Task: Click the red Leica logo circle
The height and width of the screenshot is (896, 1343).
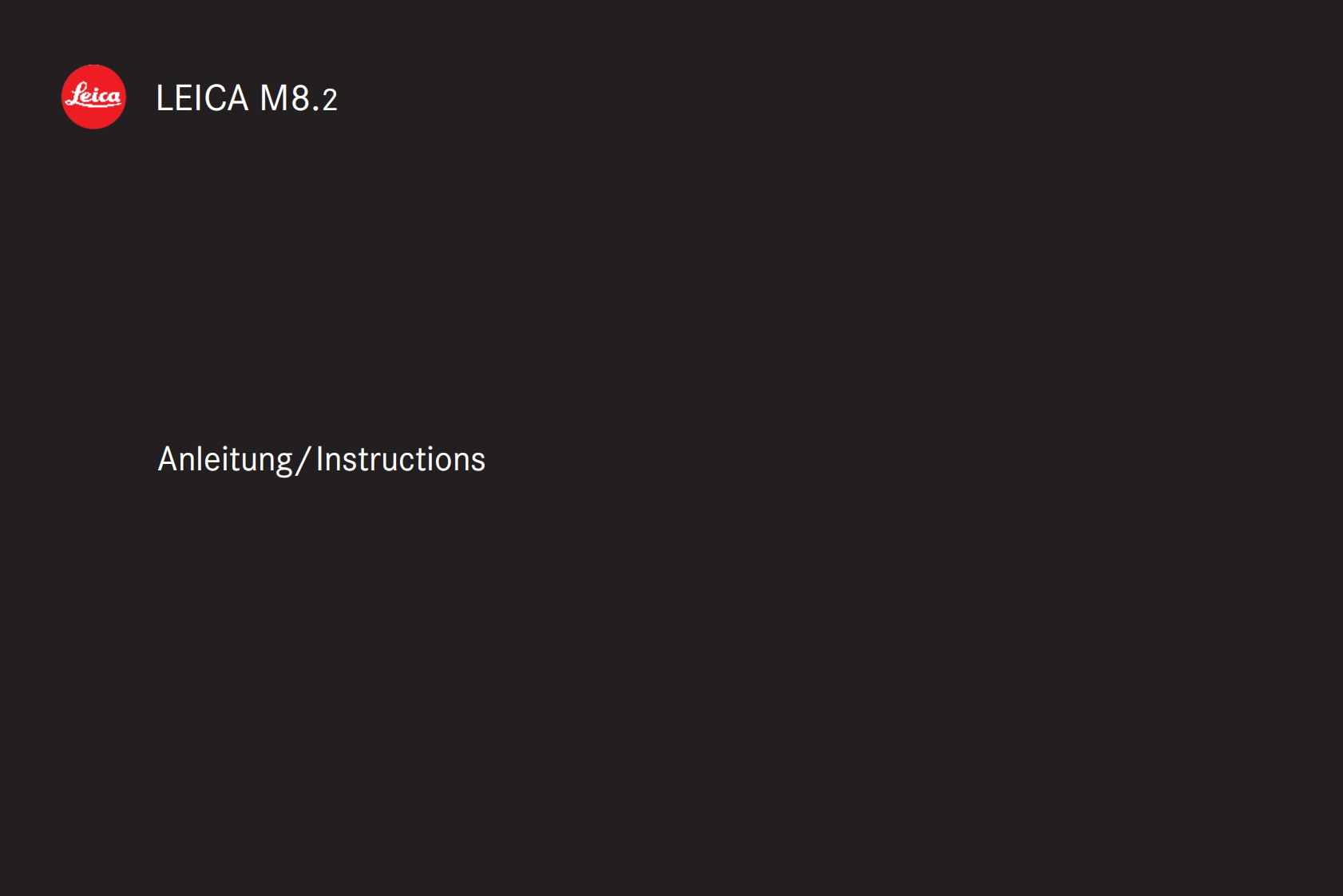Action: point(93,97)
